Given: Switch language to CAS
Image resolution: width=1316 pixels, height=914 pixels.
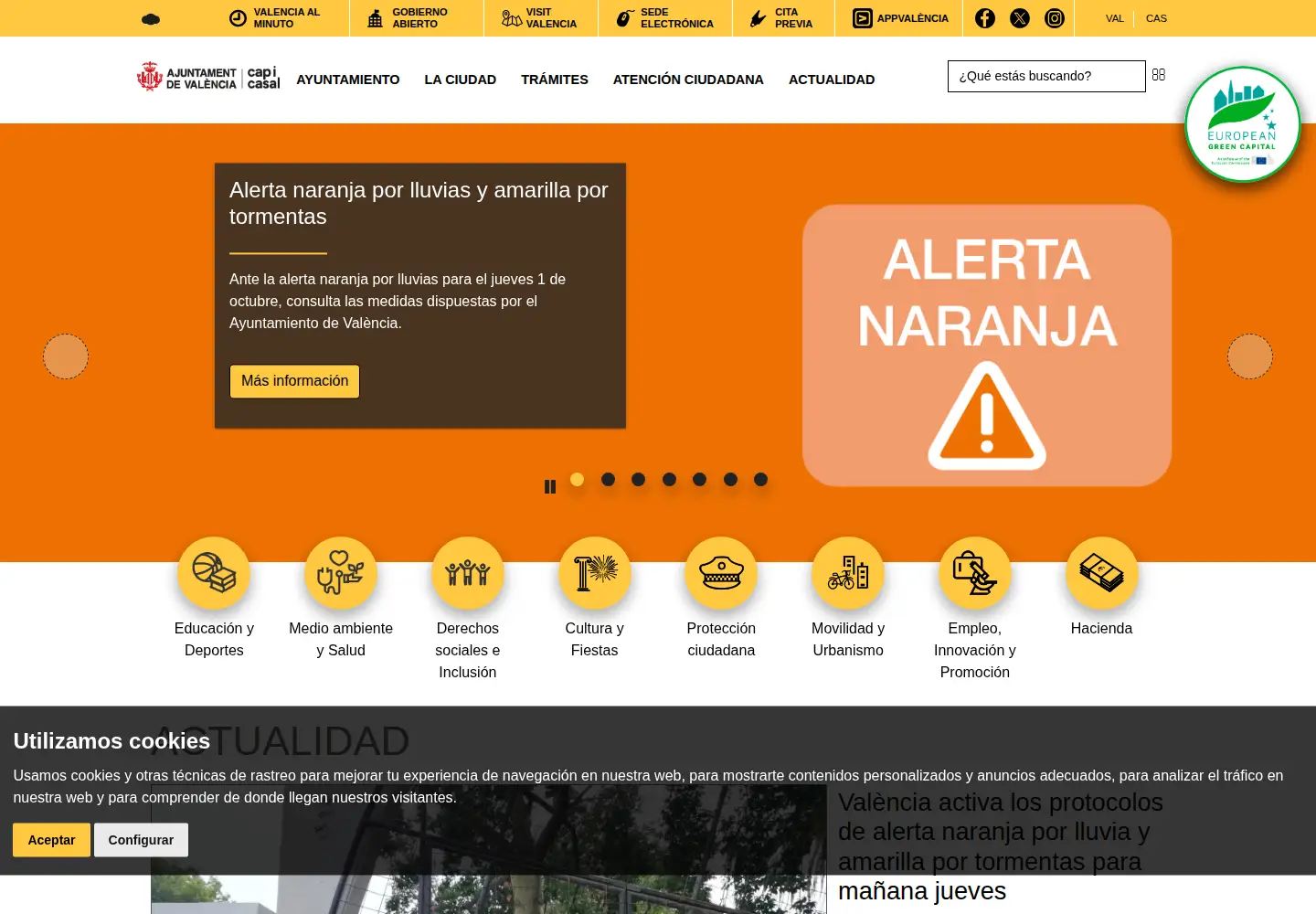Looking at the screenshot, I should click(x=1156, y=18).
